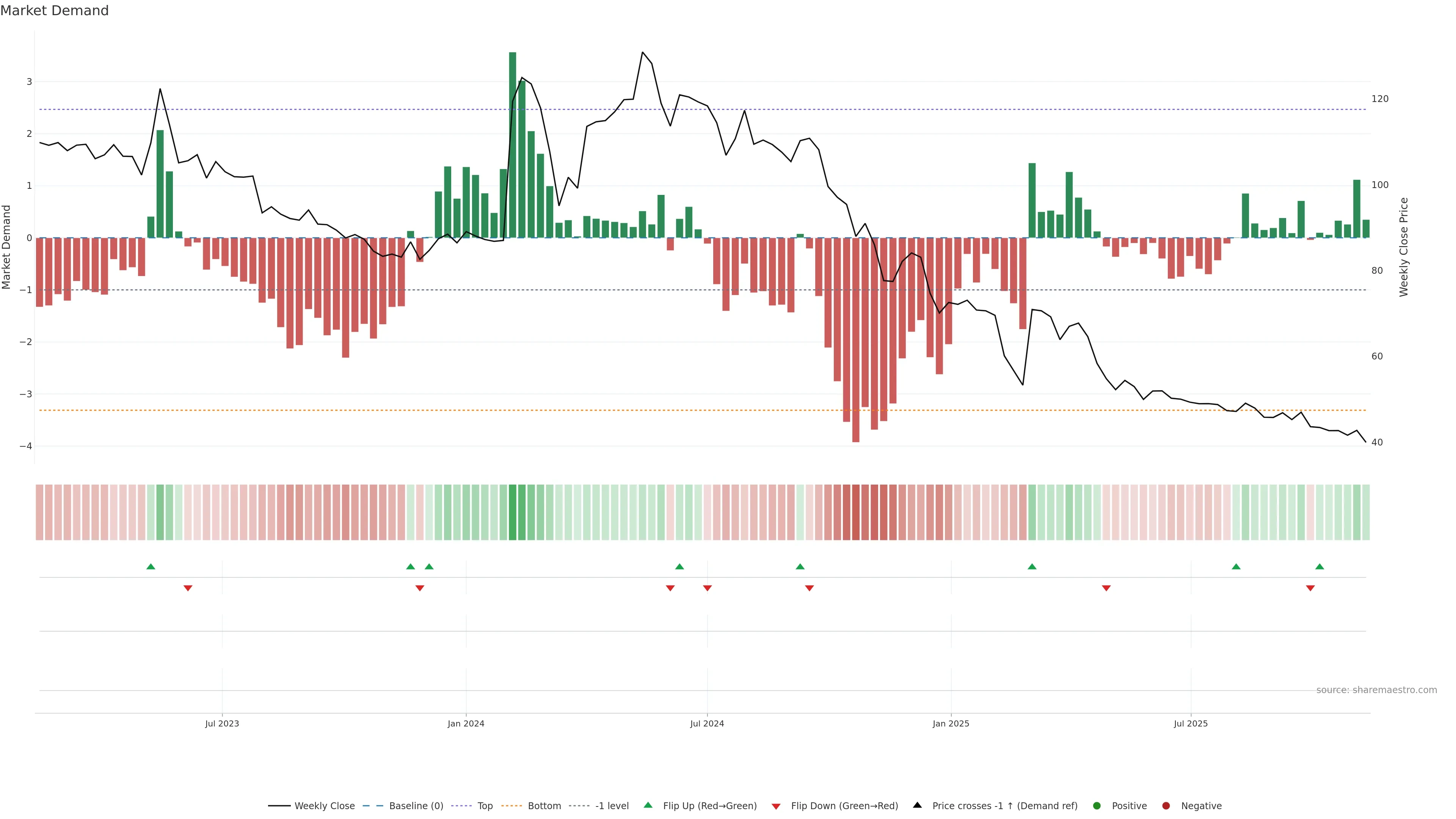
Task: Click the Jan 2024 x-axis label
Action: point(466,723)
